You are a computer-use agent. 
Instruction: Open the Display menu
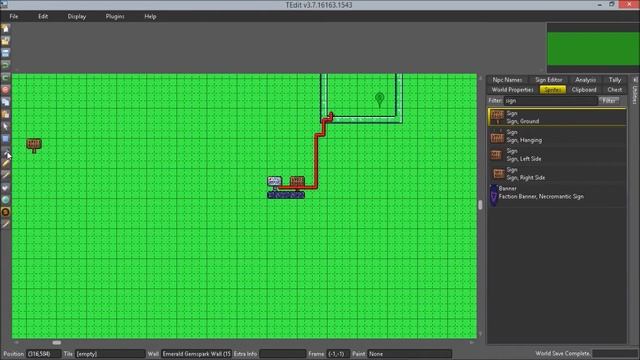[x=77, y=16]
